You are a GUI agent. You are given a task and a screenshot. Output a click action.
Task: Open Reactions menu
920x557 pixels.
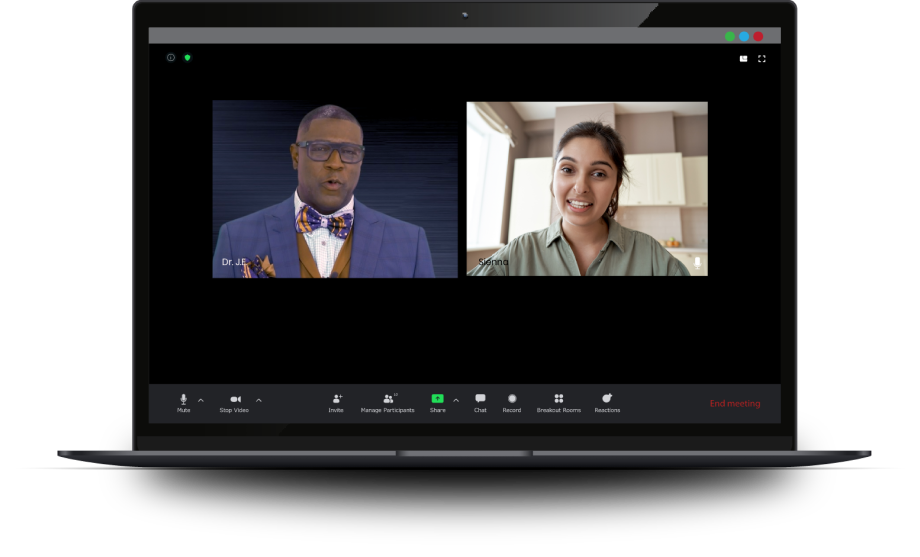[607, 403]
